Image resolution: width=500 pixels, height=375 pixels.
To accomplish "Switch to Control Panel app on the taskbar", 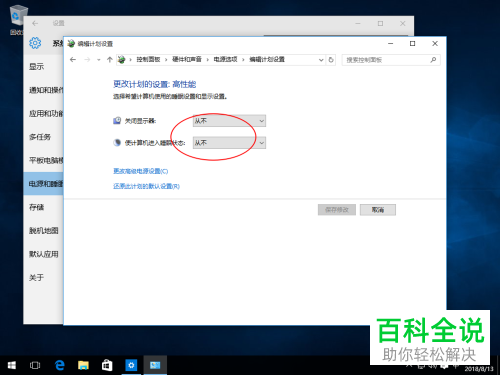I will (x=155, y=365).
